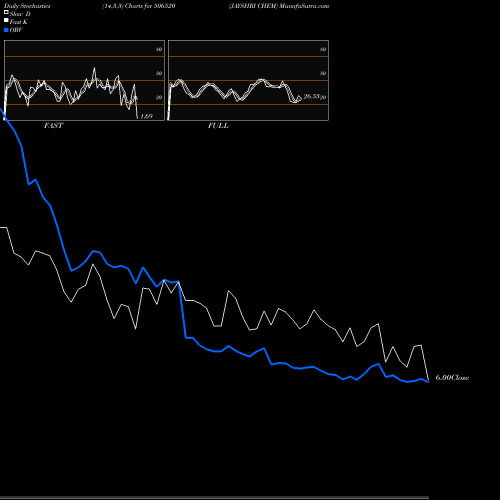
Task: Click the FAST stochastic chart panel
Action: [x=84, y=80]
